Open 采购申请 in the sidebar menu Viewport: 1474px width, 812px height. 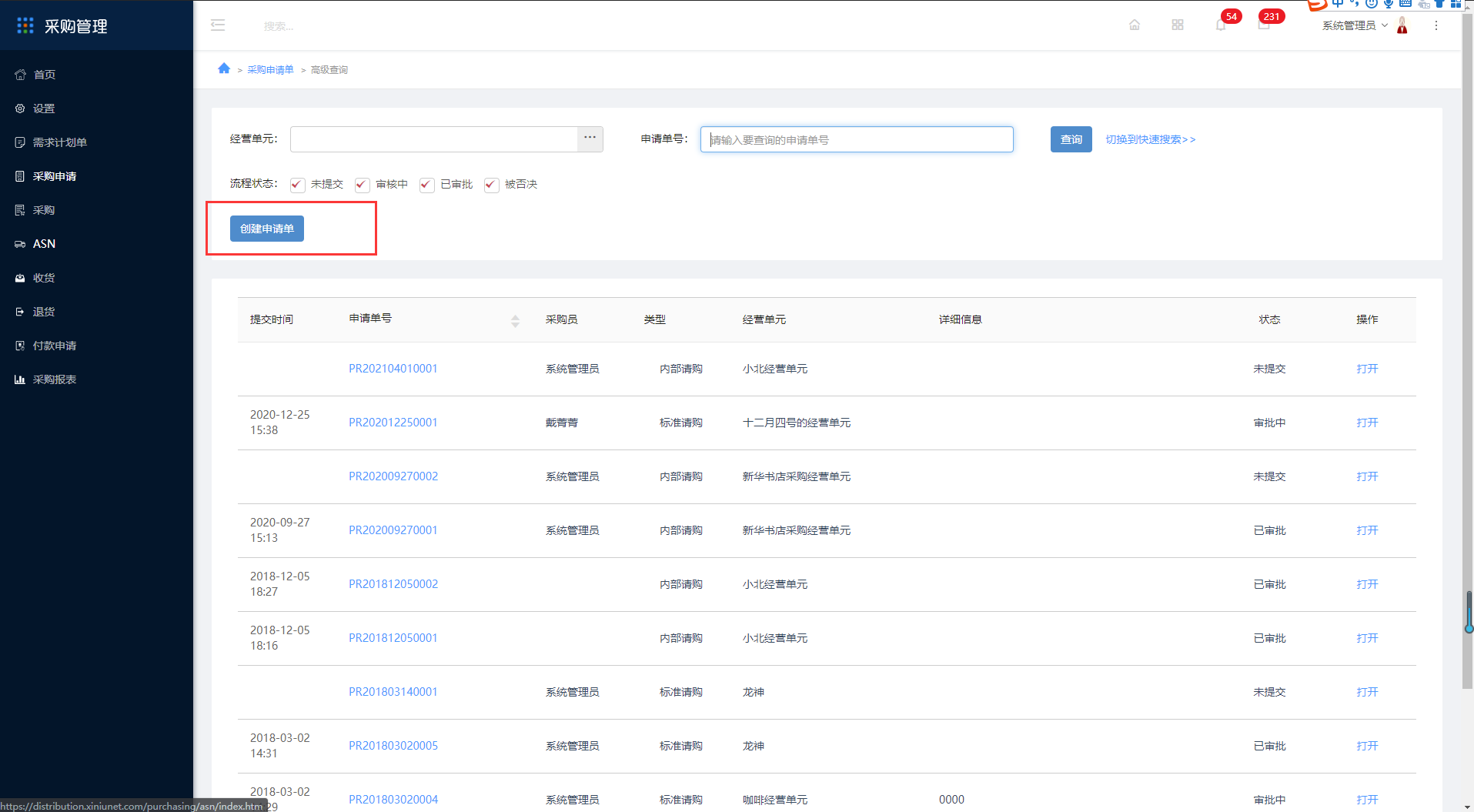click(x=55, y=176)
